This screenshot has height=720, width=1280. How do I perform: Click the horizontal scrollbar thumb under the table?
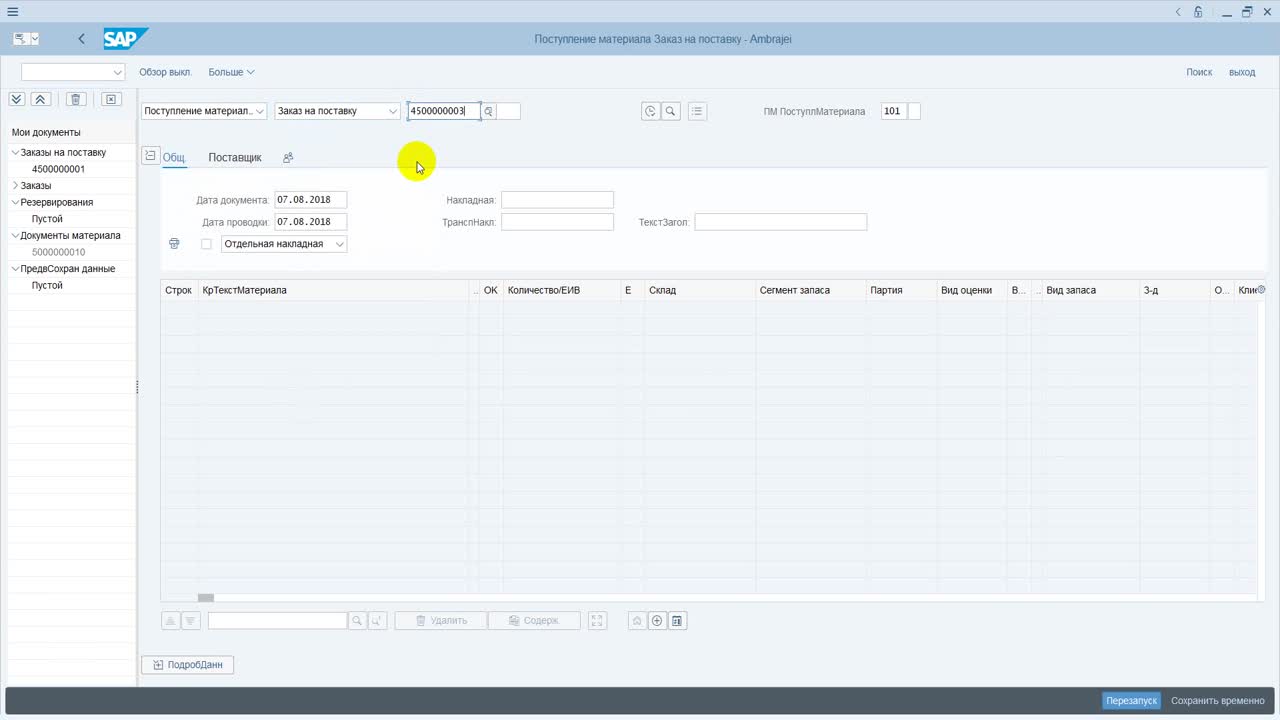click(x=206, y=598)
